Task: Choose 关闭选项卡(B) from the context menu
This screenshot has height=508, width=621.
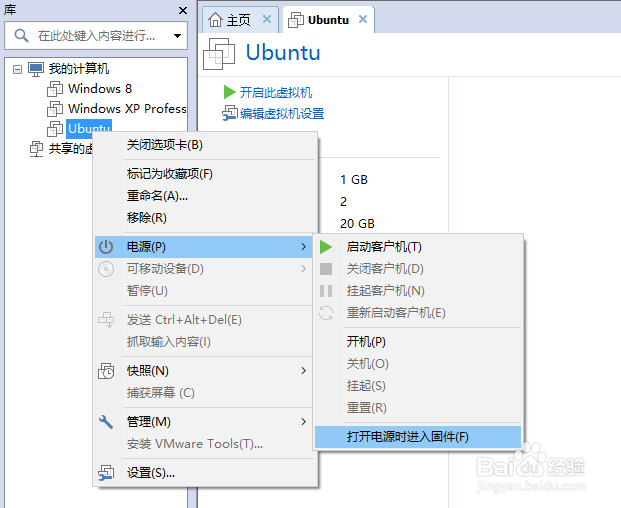Action: [206, 145]
